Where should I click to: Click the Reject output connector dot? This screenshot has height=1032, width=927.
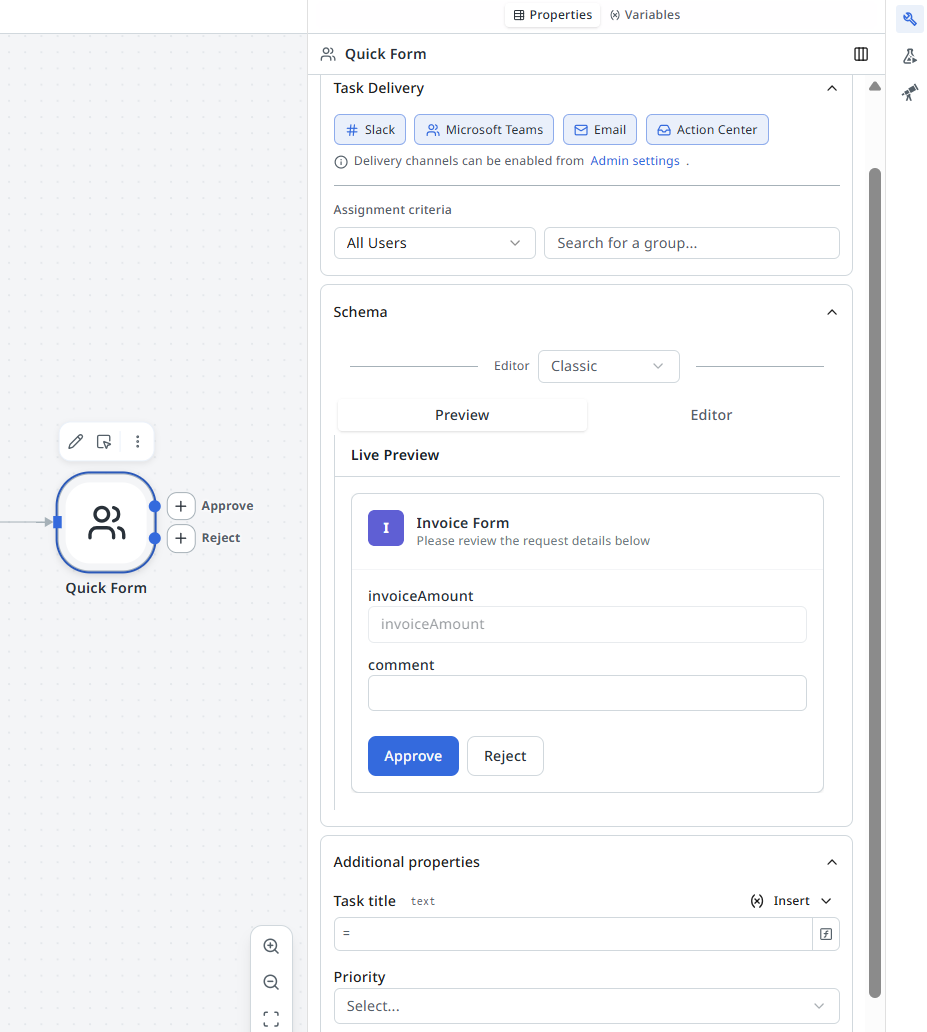(x=155, y=538)
